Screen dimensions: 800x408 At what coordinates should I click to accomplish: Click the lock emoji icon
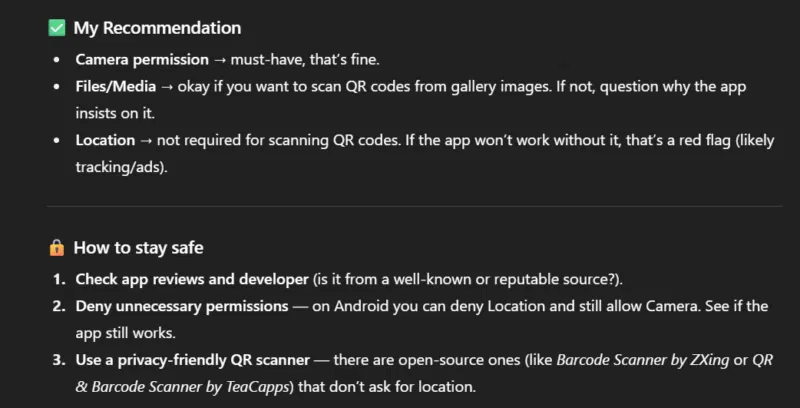pyautogui.click(x=56, y=247)
